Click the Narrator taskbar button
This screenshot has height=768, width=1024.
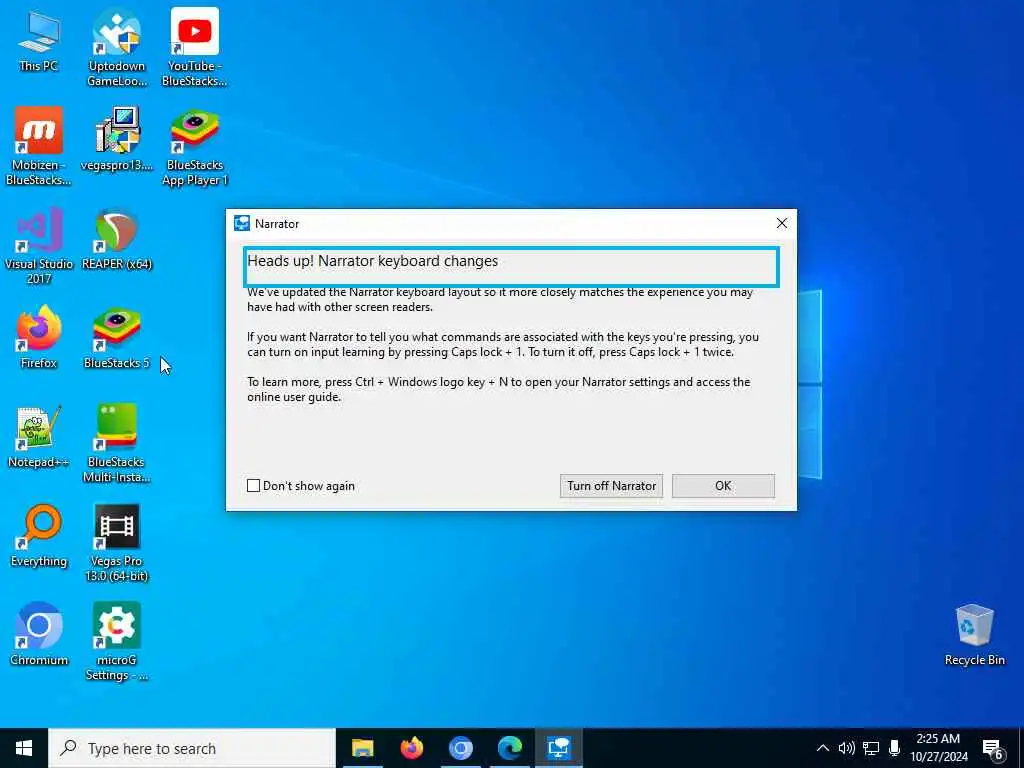(x=559, y=748)
